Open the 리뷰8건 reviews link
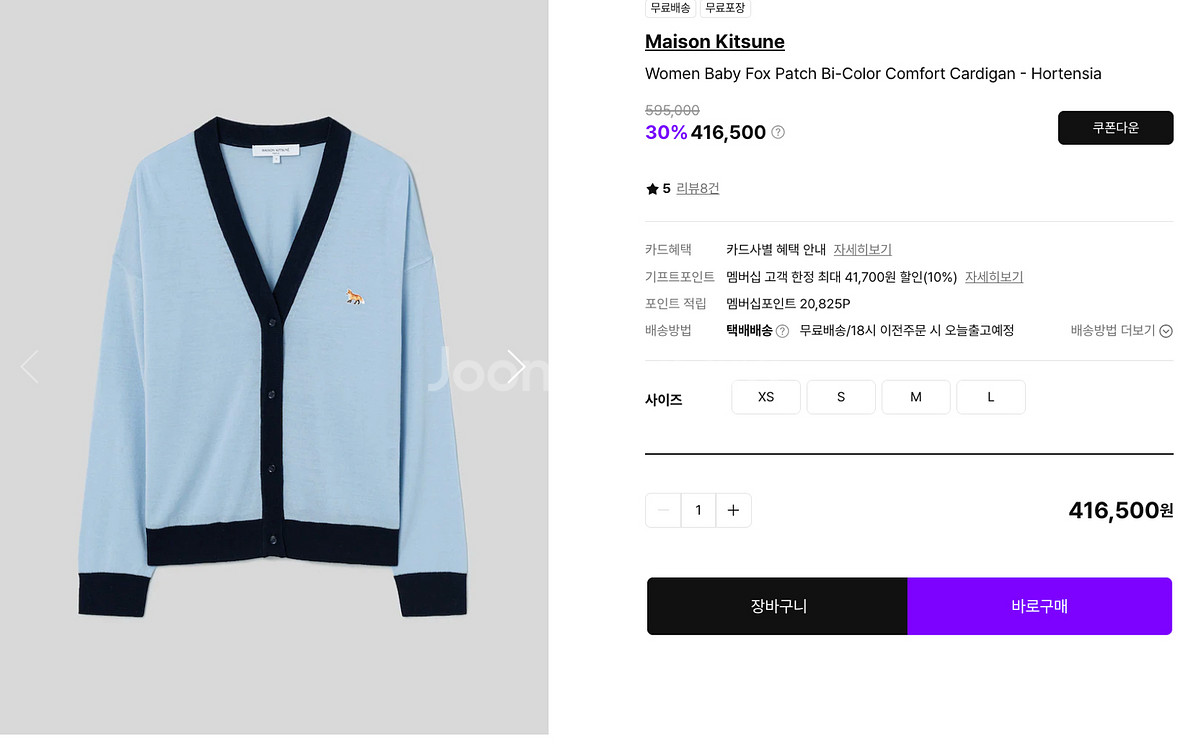Viewport: 1203px width, 750px height. point(697,189)
